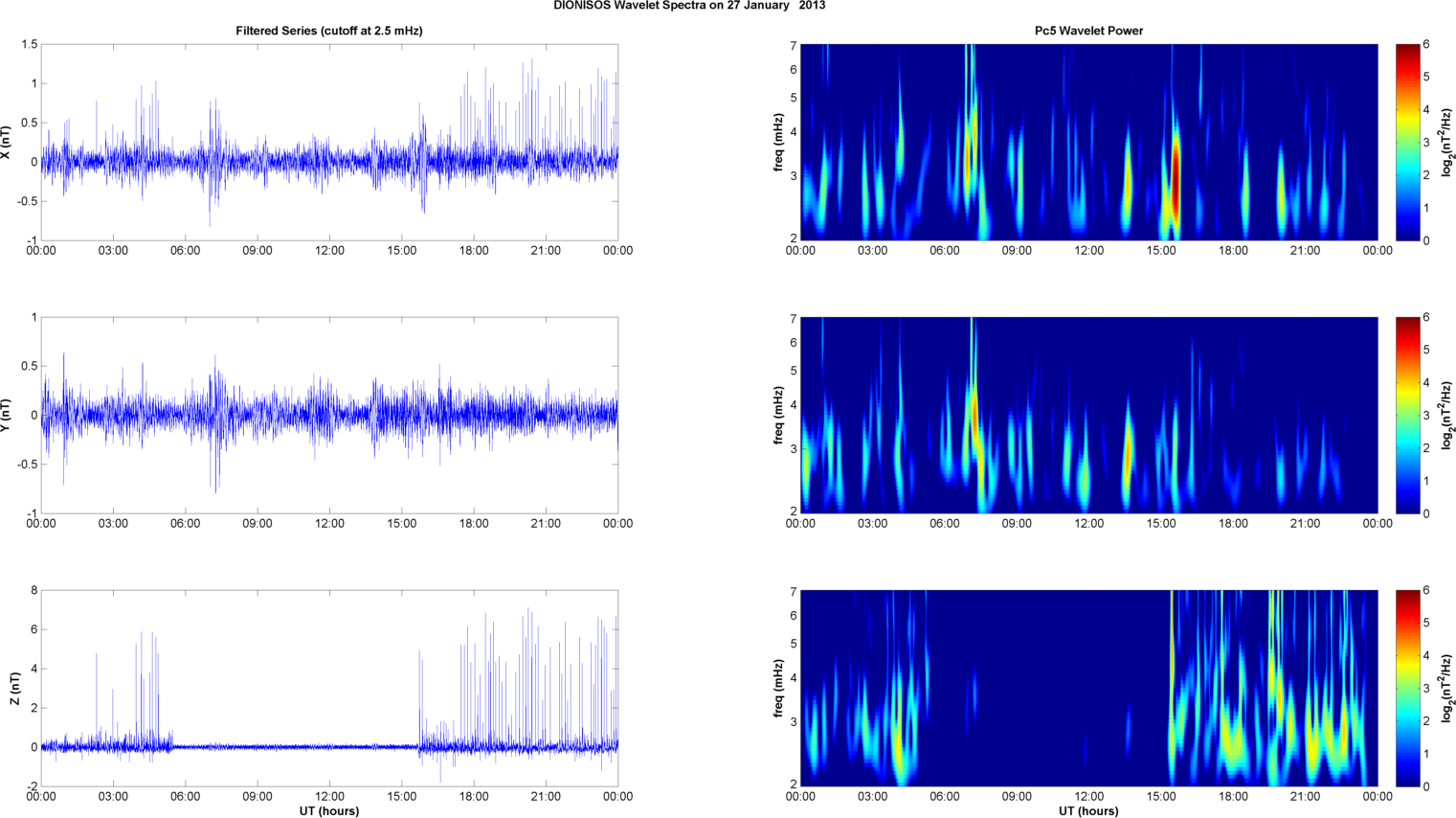Click "UT (hours)" label under the Z series plot
The image size is (1456, 818).
click(329, 811)
